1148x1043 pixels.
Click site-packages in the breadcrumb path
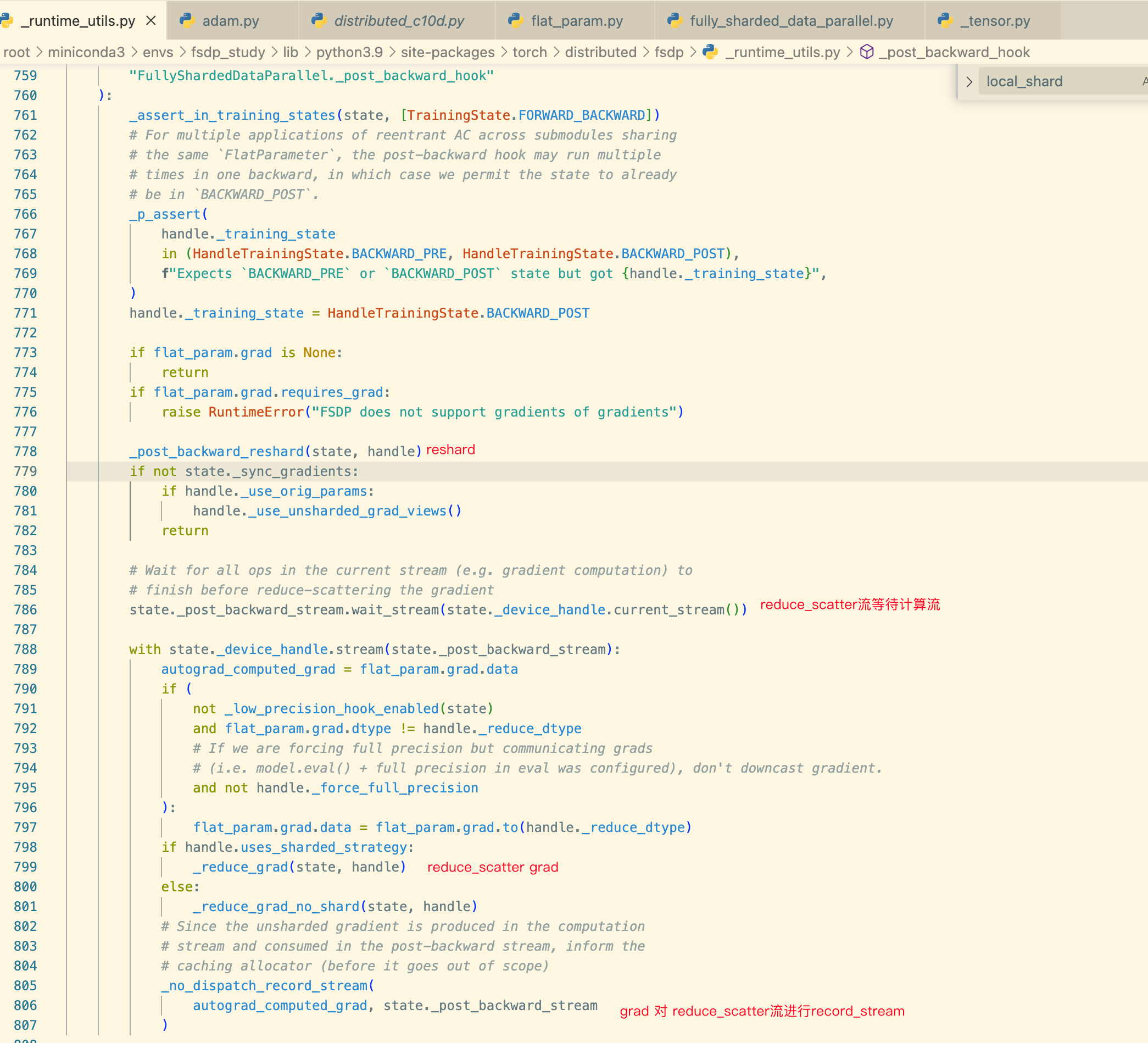448,52
